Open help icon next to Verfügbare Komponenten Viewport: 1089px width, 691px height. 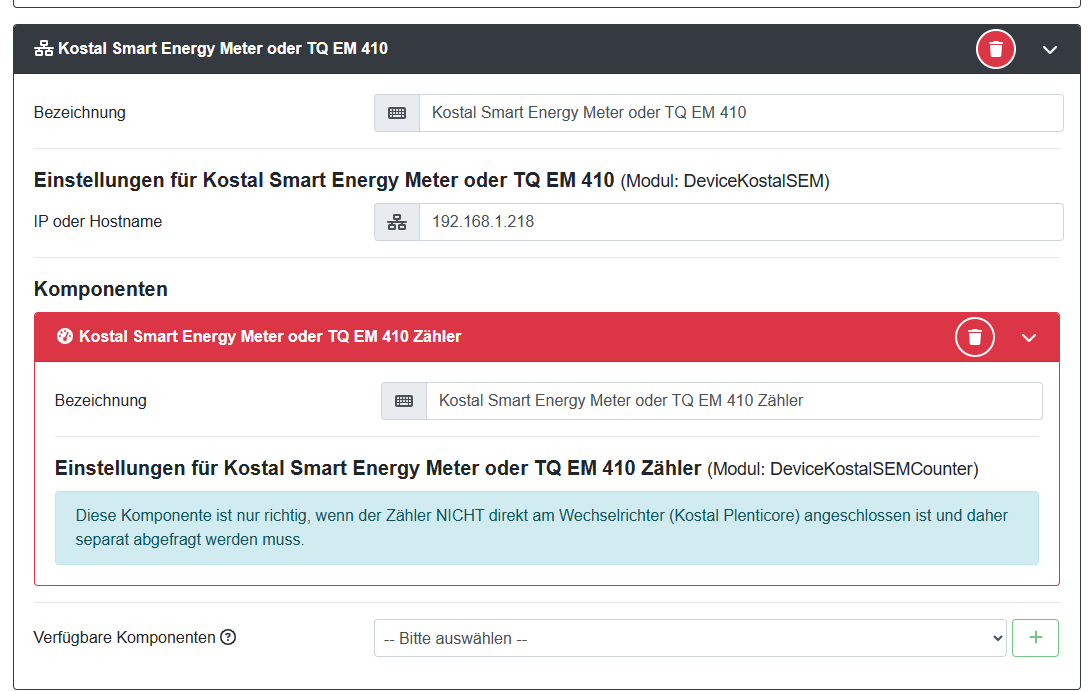click(228, 637)
